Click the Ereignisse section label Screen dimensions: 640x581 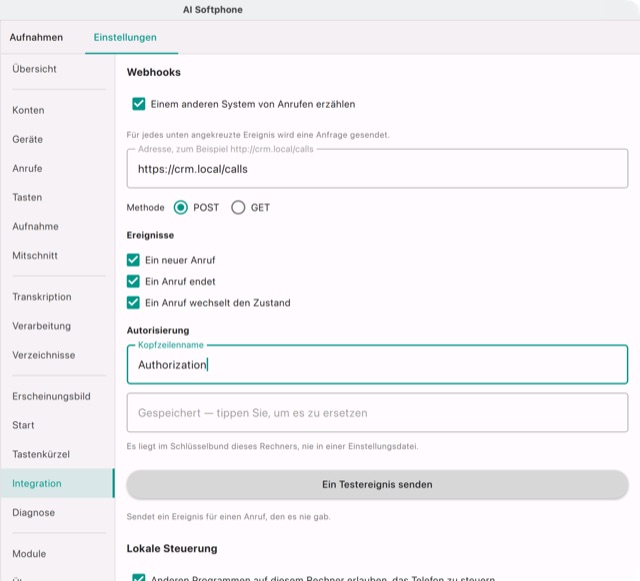tap(150, 235)
